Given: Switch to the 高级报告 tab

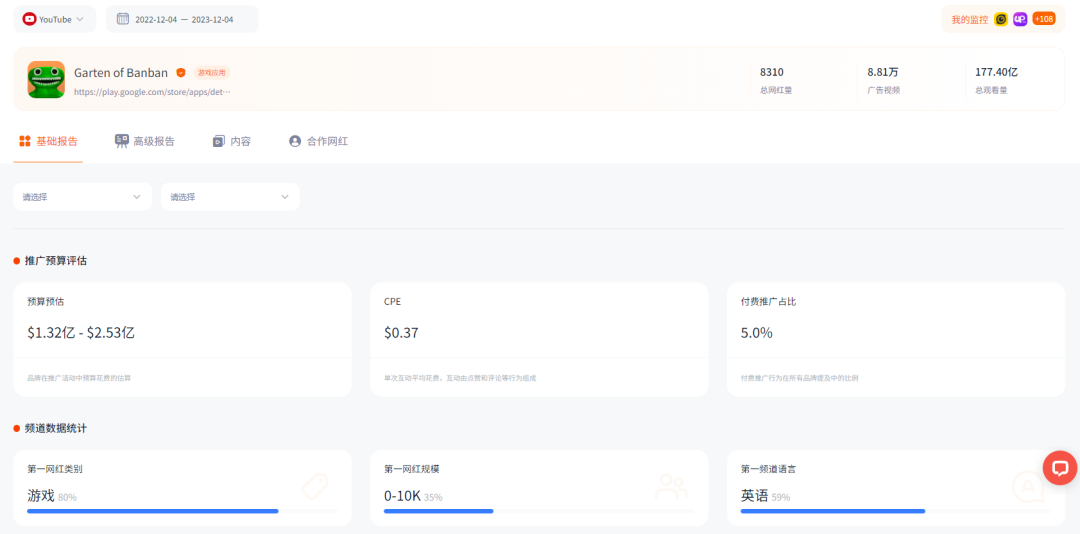Looking at the screenshot, I should [145, 141].
